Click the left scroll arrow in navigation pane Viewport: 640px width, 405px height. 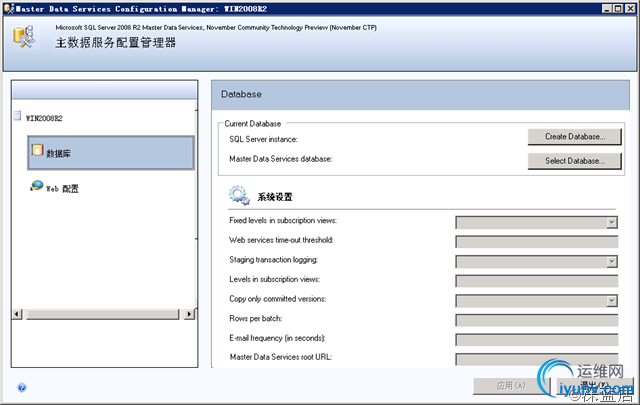(17, 314)
